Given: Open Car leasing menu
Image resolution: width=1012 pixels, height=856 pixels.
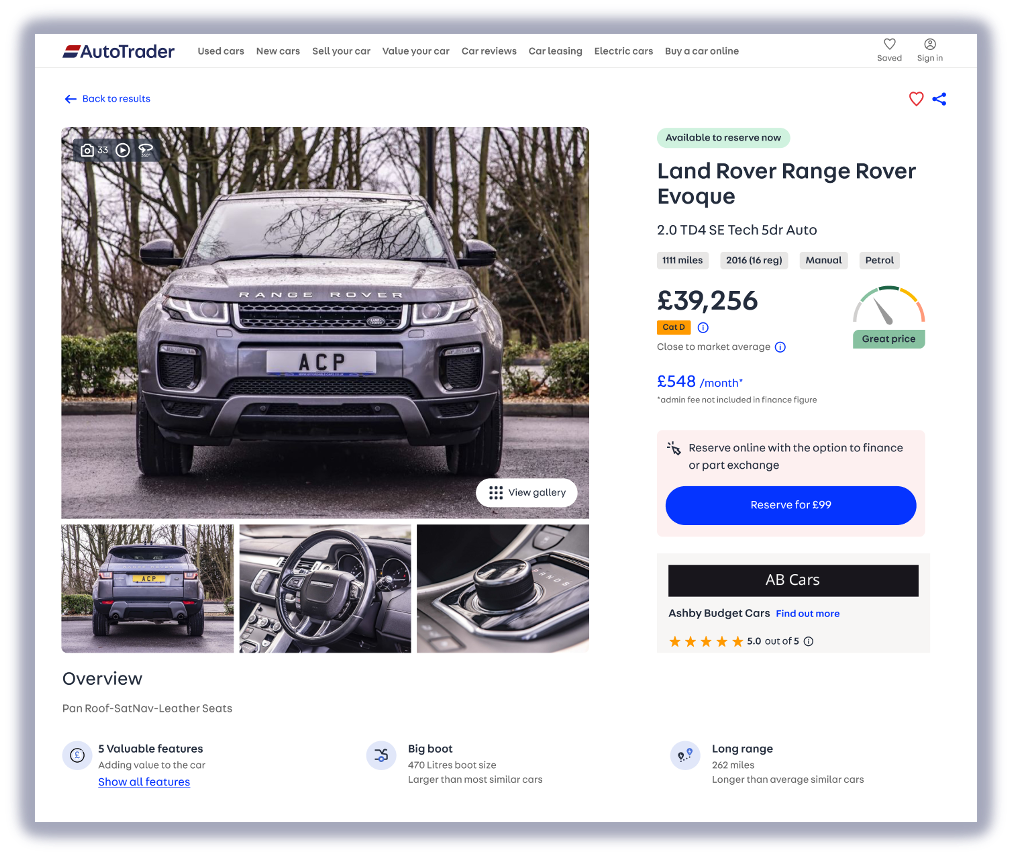Looking at the screenshot, I should point(555,51).
